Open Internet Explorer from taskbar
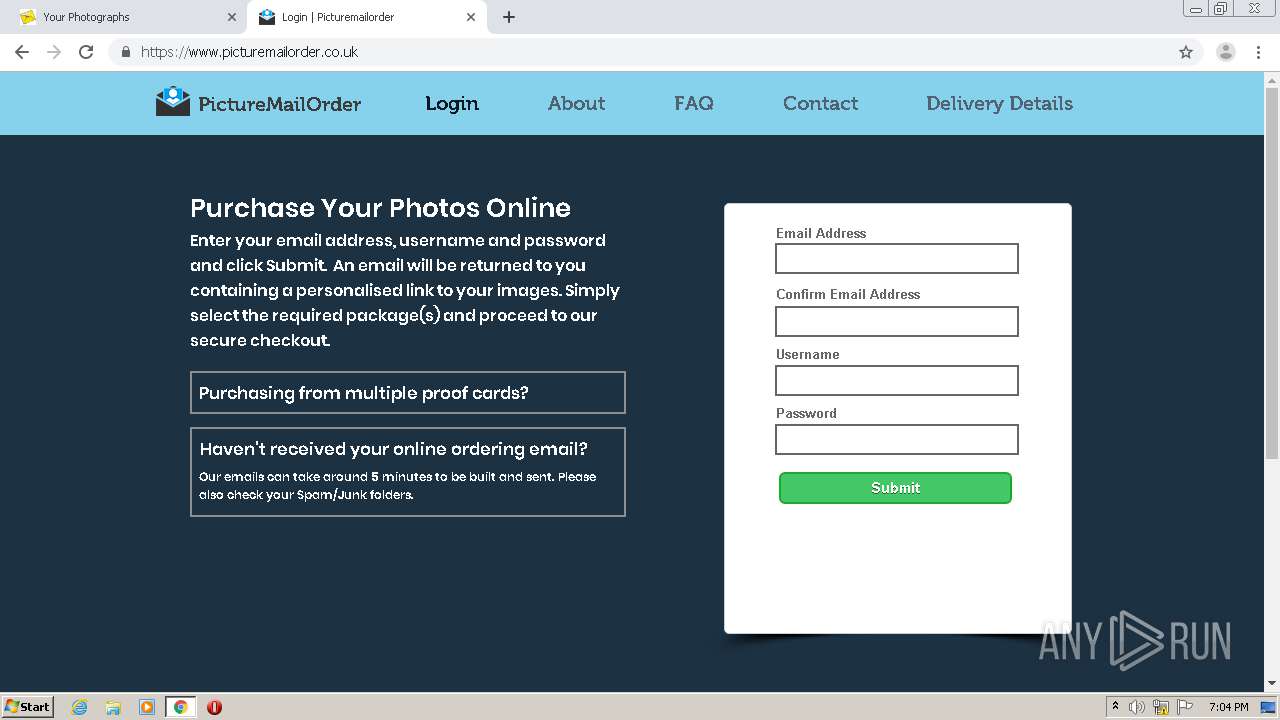 pos(79,707)
